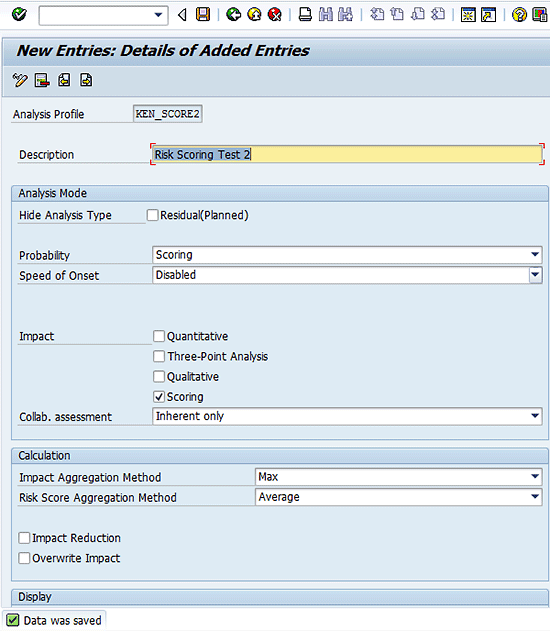Uncheck Scoring impact checkbox
The height and width of the screenshot is (631, 550).
[159, 397]
